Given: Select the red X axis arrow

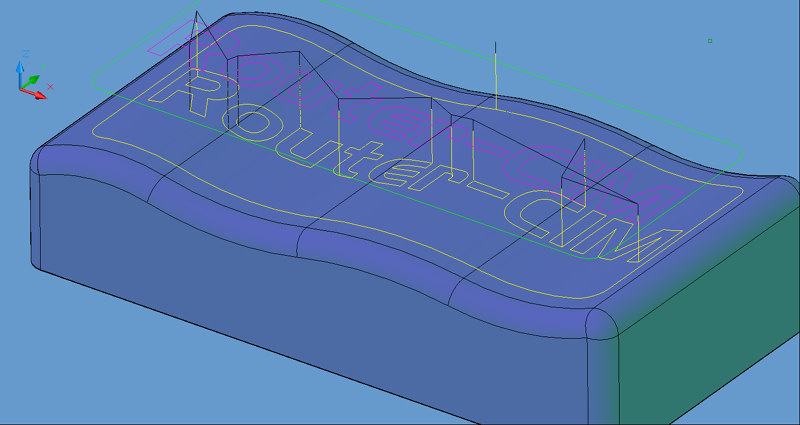Looking at the screenshot, I should click(42, 96).
